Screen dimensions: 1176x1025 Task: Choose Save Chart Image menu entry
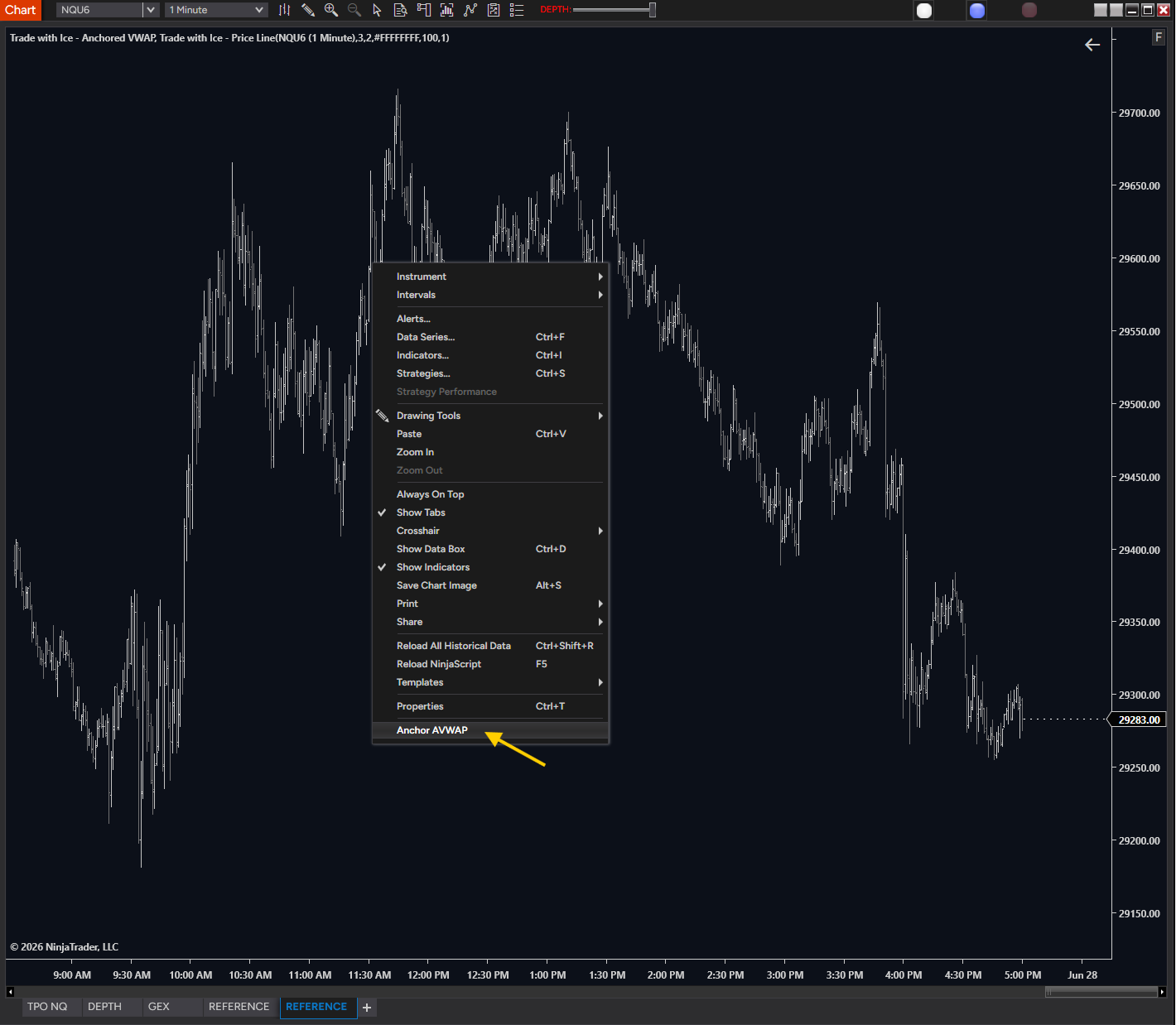point(490,585)
